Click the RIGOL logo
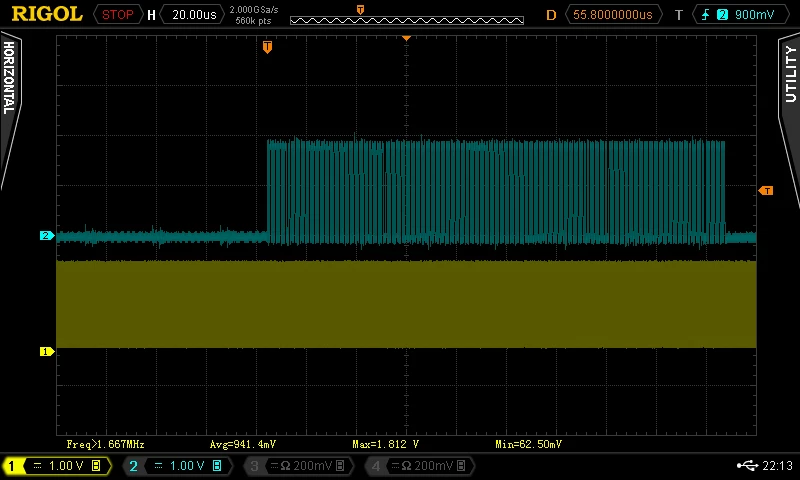Screen dimensions: 800x480 pyautogui.click(x=47, y=14)
